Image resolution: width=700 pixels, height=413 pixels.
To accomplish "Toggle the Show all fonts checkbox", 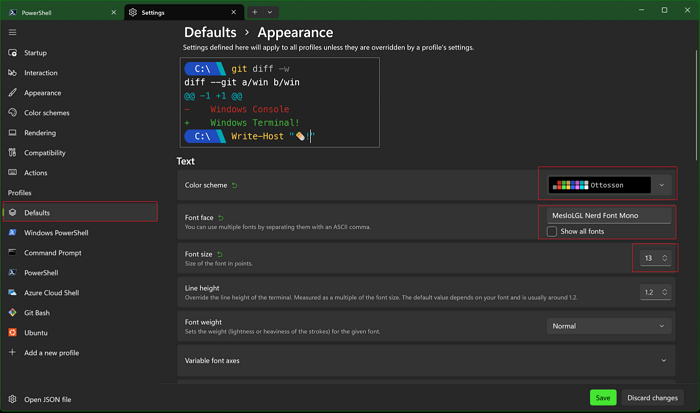I will (x=552, y=231).
